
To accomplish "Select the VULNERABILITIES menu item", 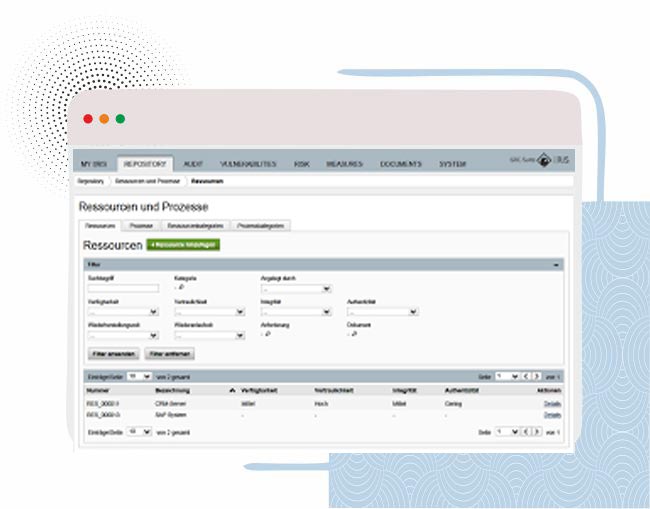I will coord(246,164).
